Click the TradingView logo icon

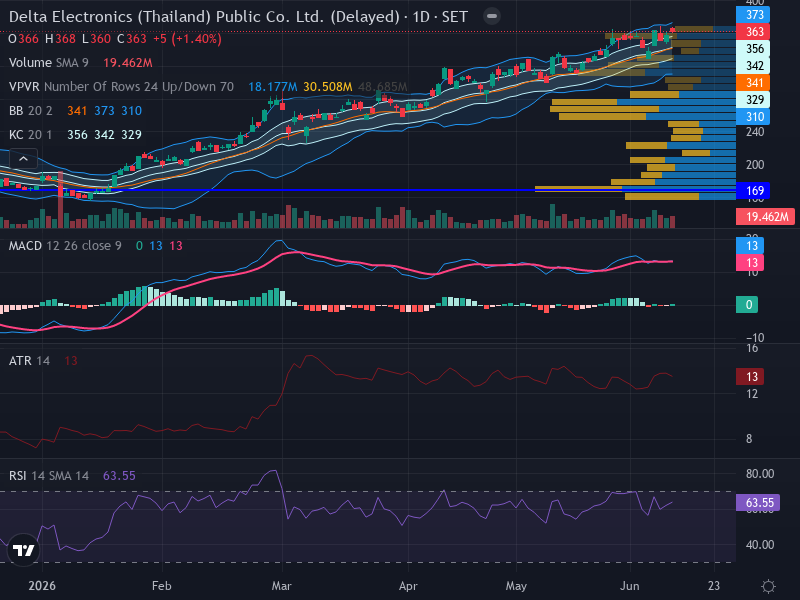[23, 550]
